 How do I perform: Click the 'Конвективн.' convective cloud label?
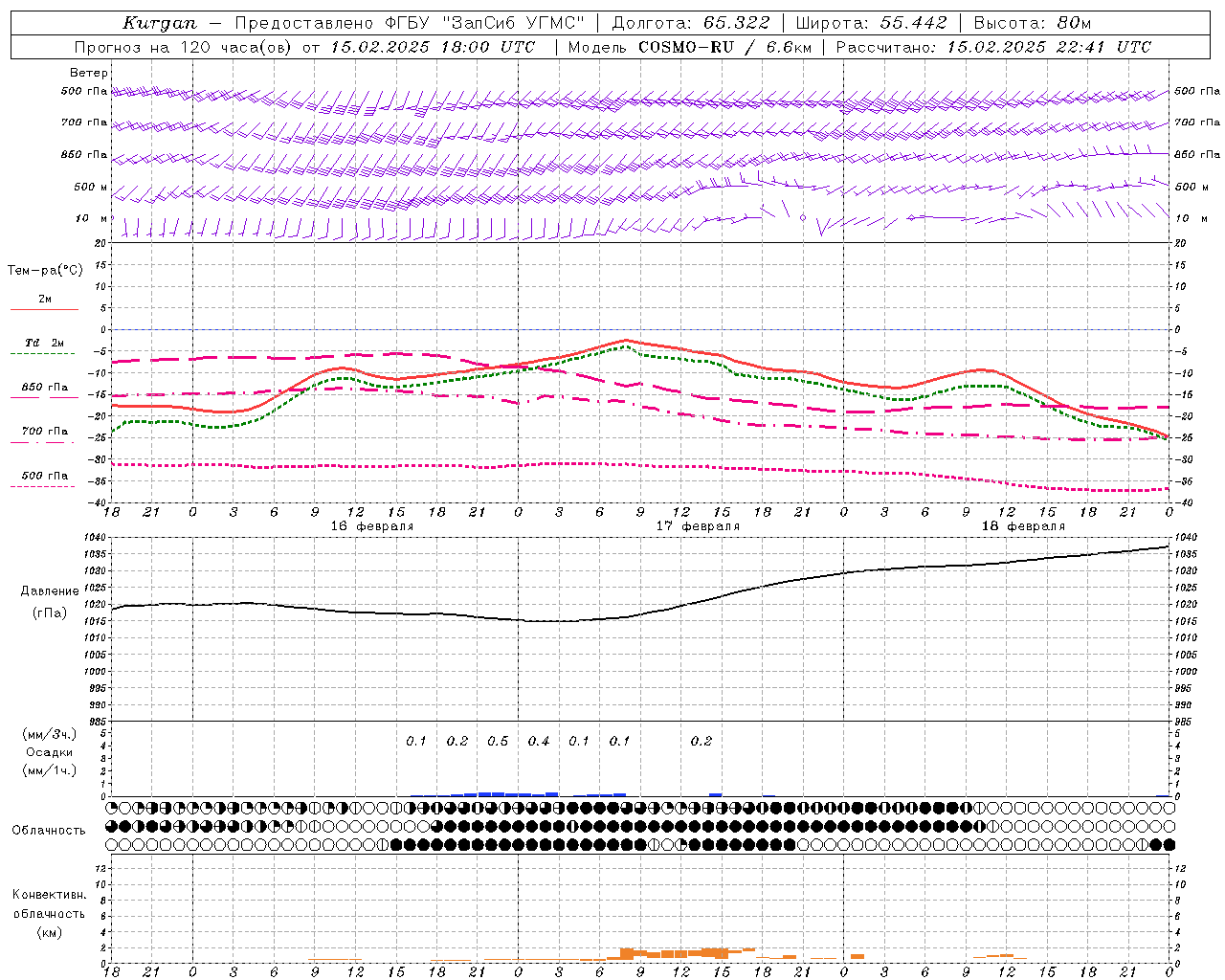pos(50,895)
